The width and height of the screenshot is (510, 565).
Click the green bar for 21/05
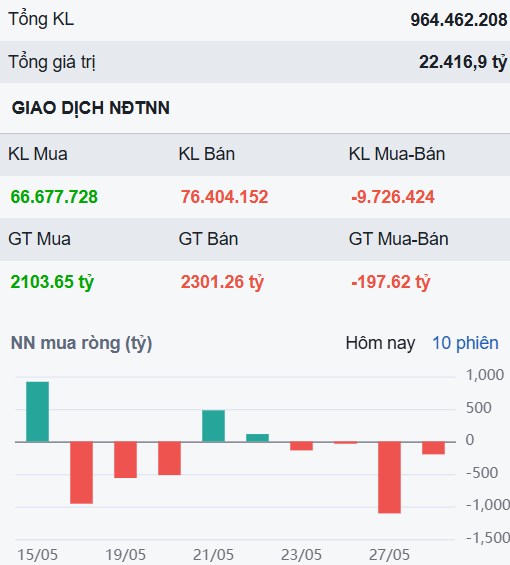coord(213,426)
